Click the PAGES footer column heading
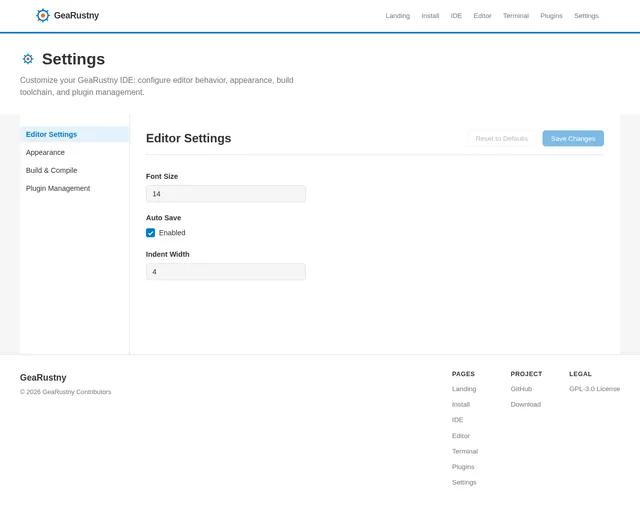Screen dimensions: 640x505 pyautogui.click(x=463, y=374)
